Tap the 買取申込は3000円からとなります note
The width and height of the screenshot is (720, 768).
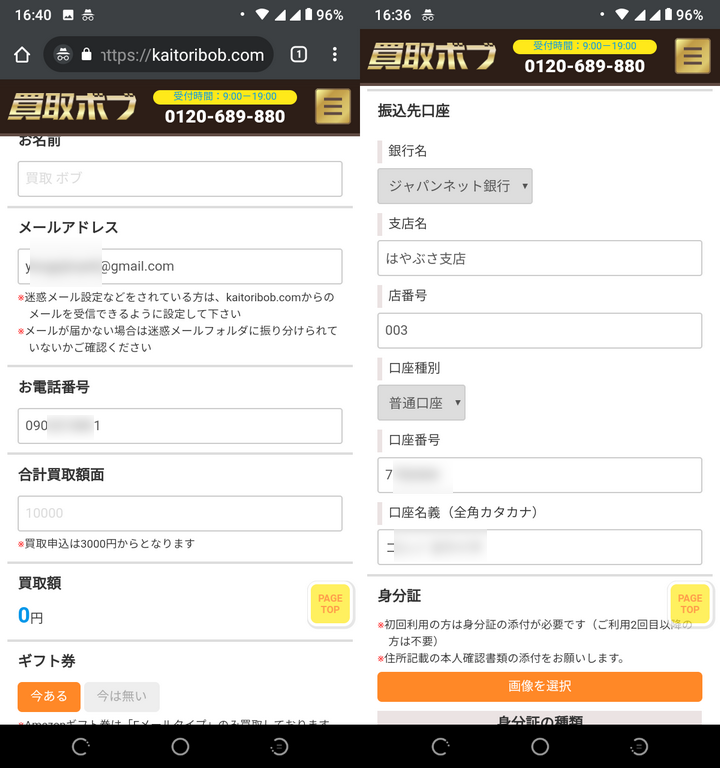[x=107, y=544]
